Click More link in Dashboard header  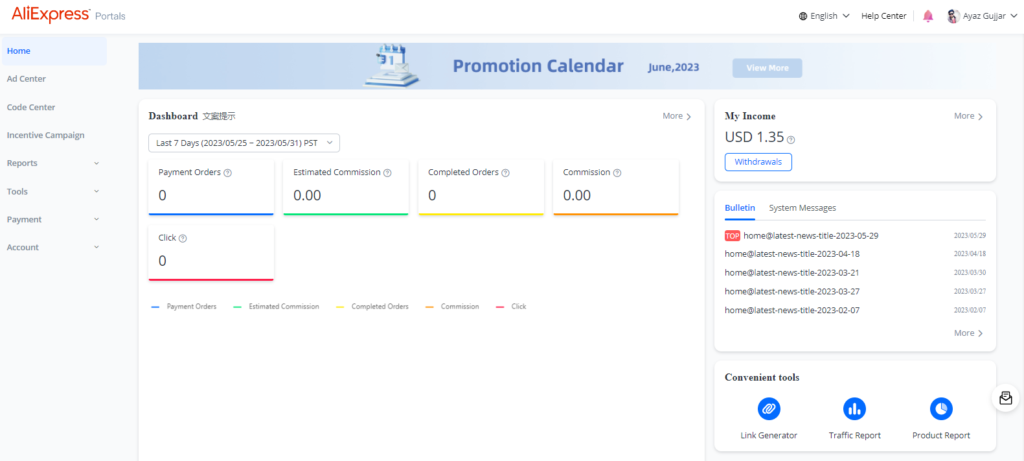pyautogui.click(x=677, y=116)
